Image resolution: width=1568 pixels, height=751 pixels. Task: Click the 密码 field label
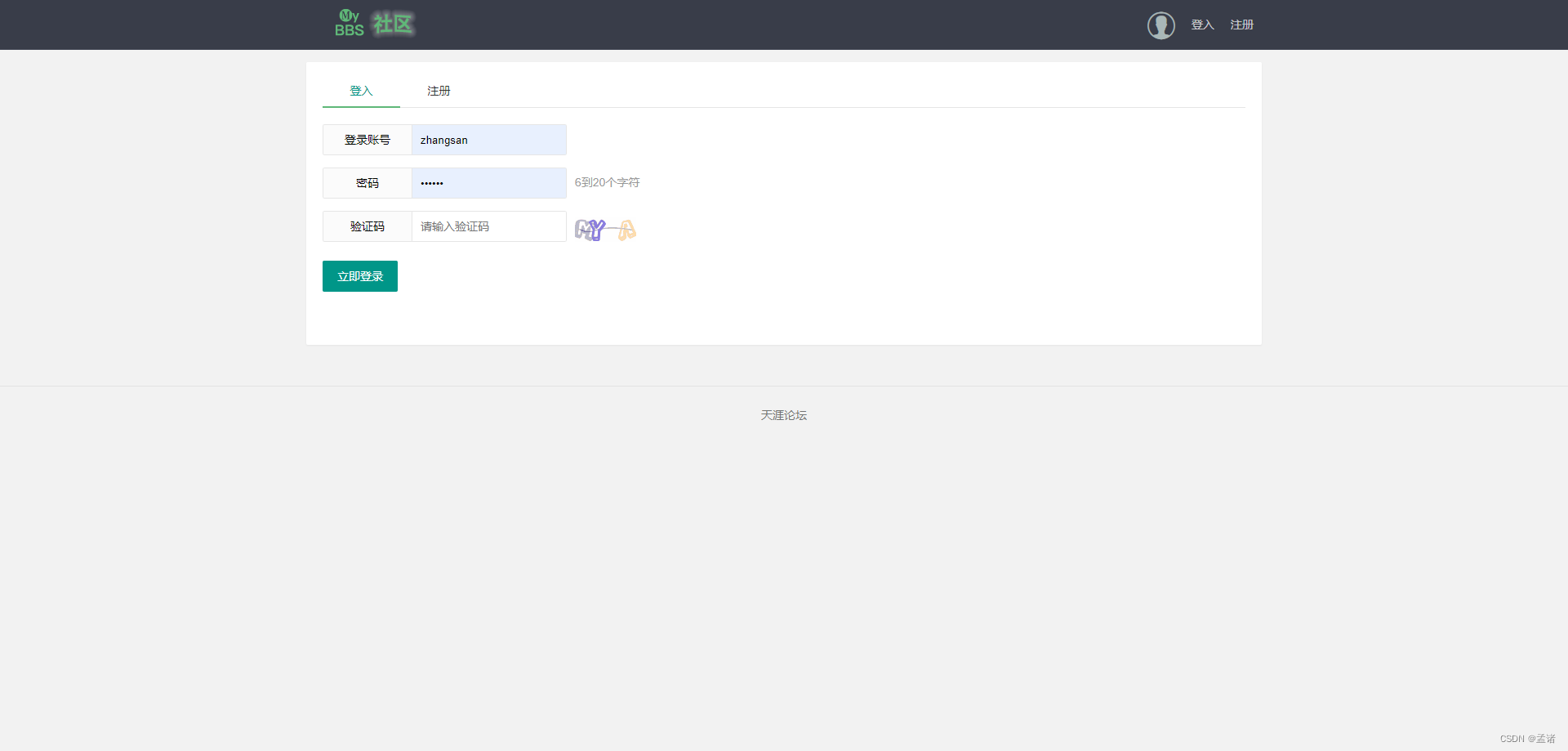click(367, 183)
